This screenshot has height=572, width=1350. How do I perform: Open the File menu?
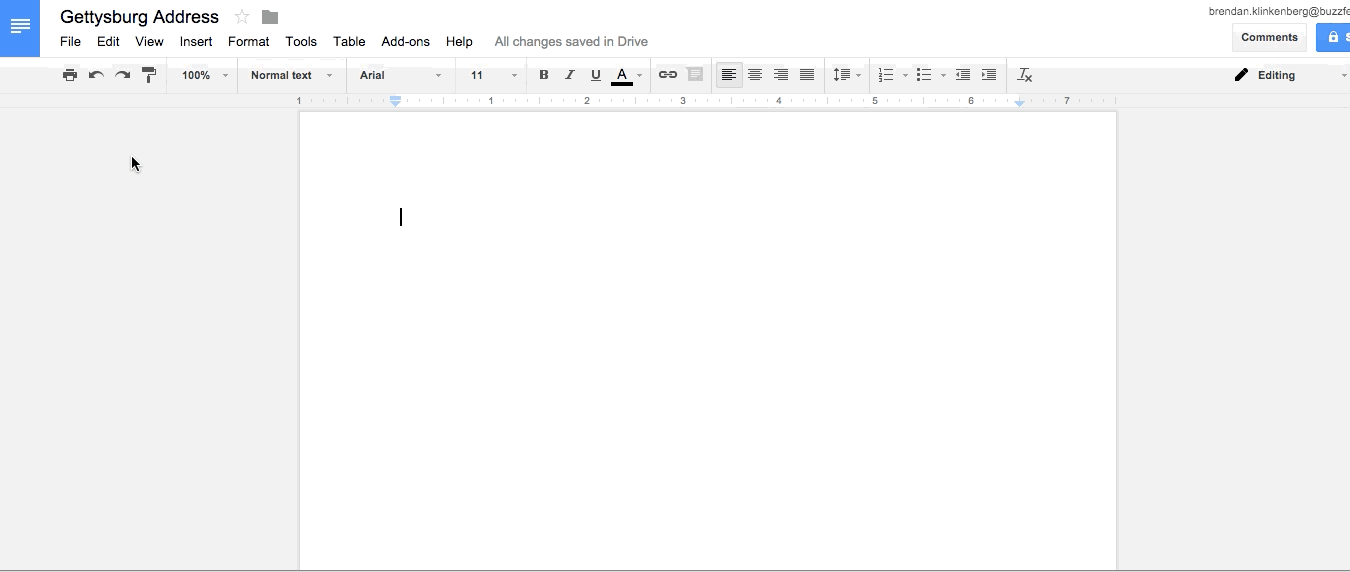point(70,42)
